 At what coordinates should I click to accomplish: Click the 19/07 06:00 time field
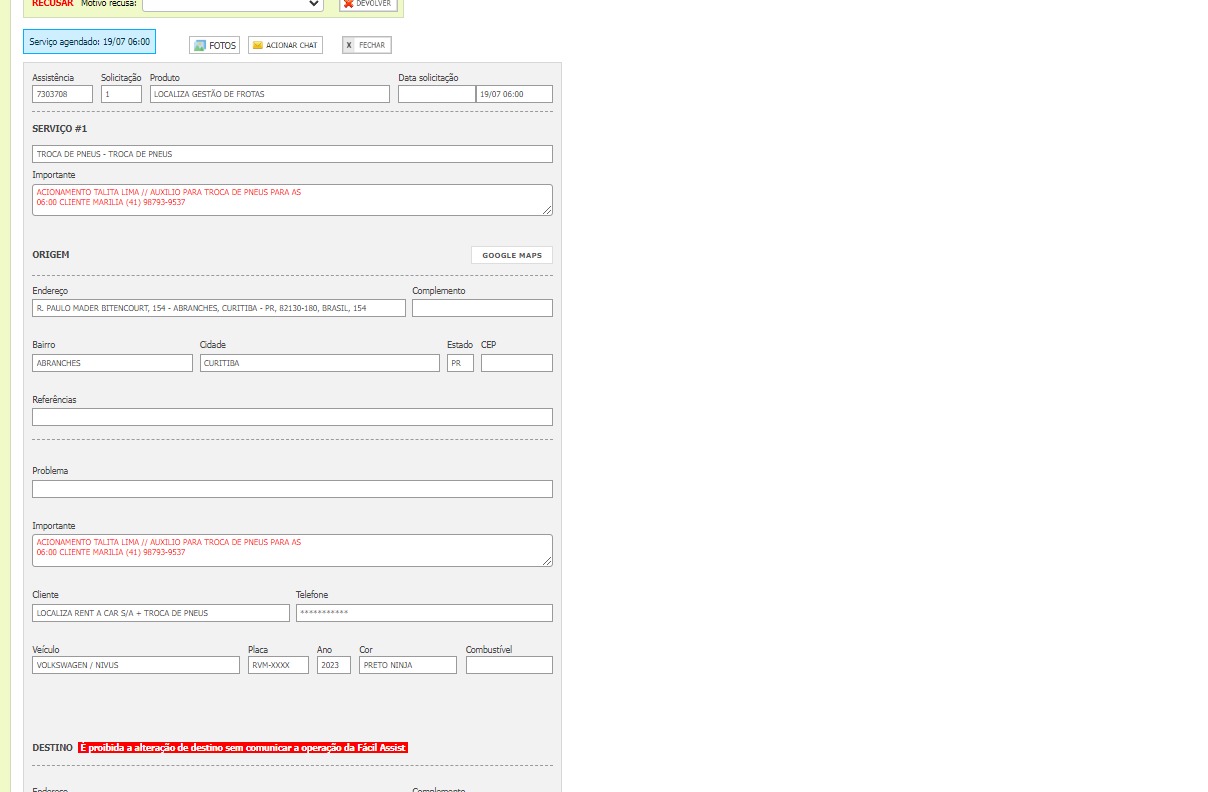coord(514,94)
